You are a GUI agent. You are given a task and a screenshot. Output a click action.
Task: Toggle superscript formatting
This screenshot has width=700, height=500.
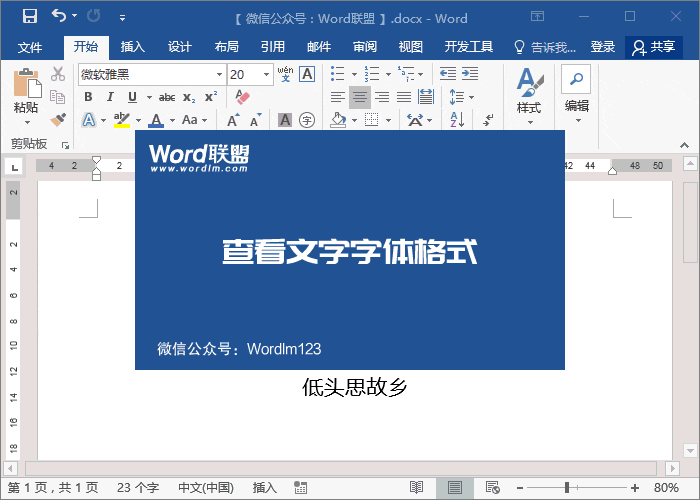pos(211,96)
